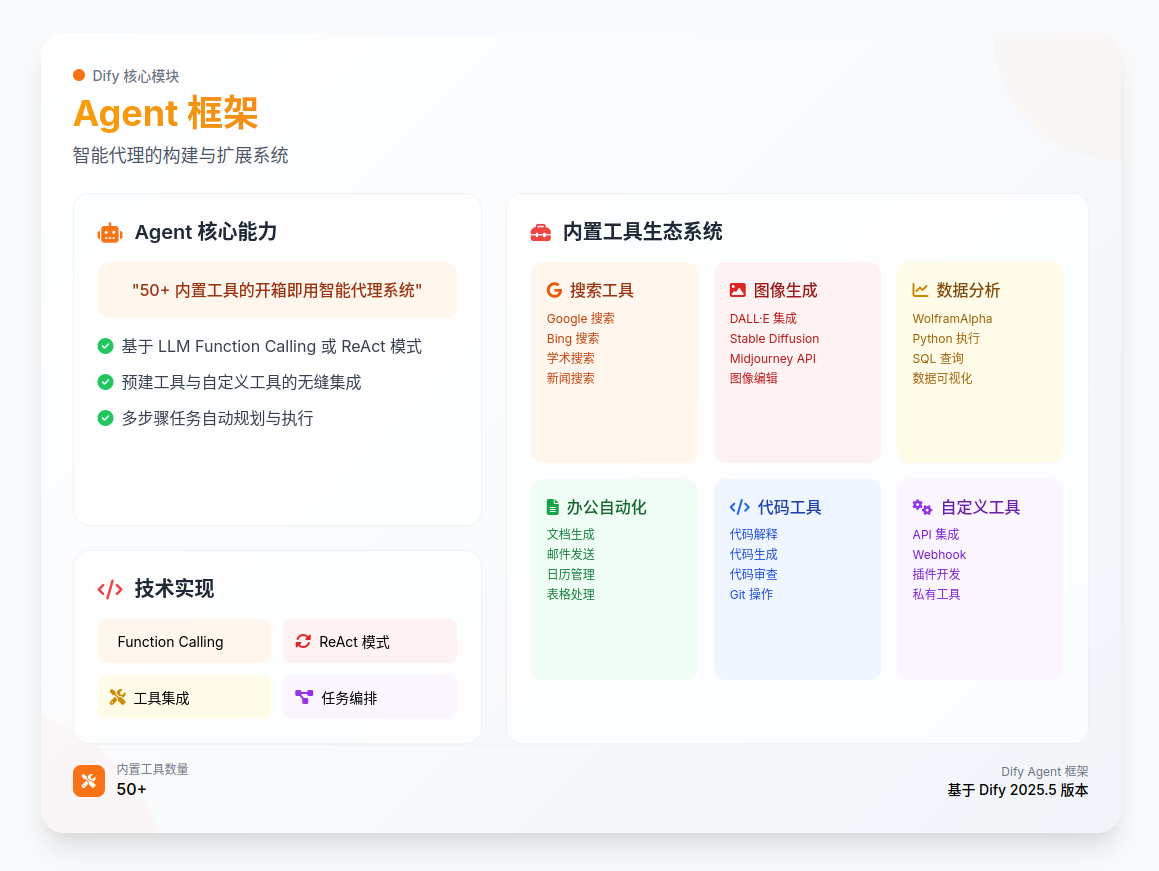Click the 邮件发送 entry
The width and height of the screenshot is (1159, 871).
click(x=571, y=555)
